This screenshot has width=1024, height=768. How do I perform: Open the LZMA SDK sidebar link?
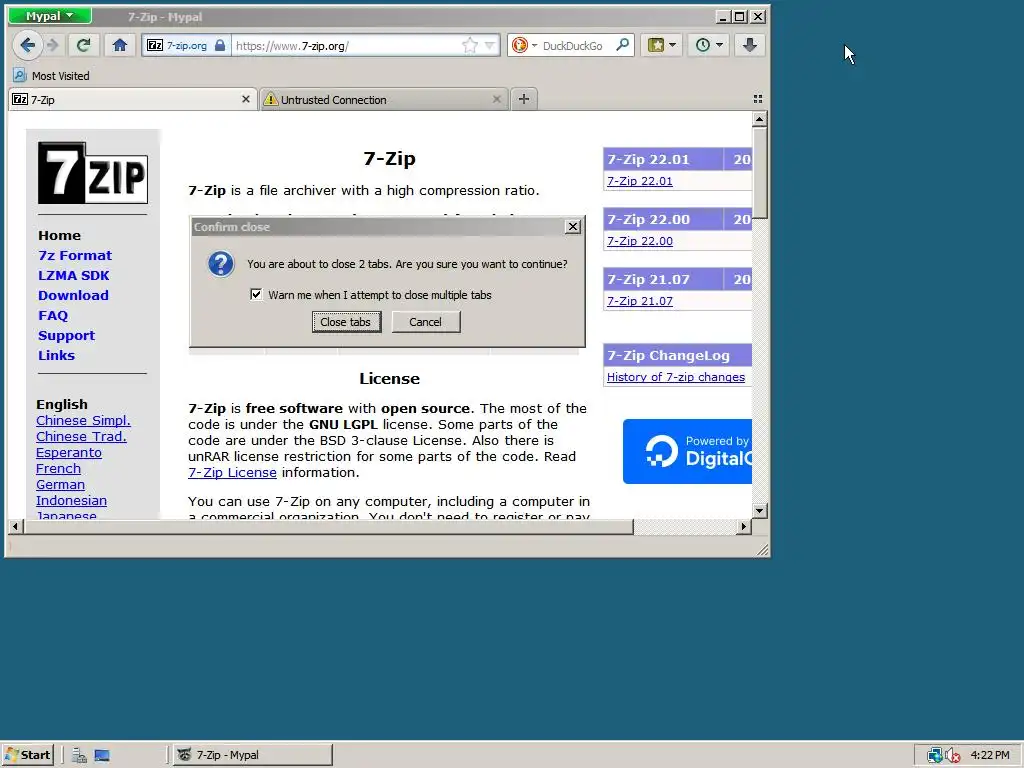click(73, 276)
